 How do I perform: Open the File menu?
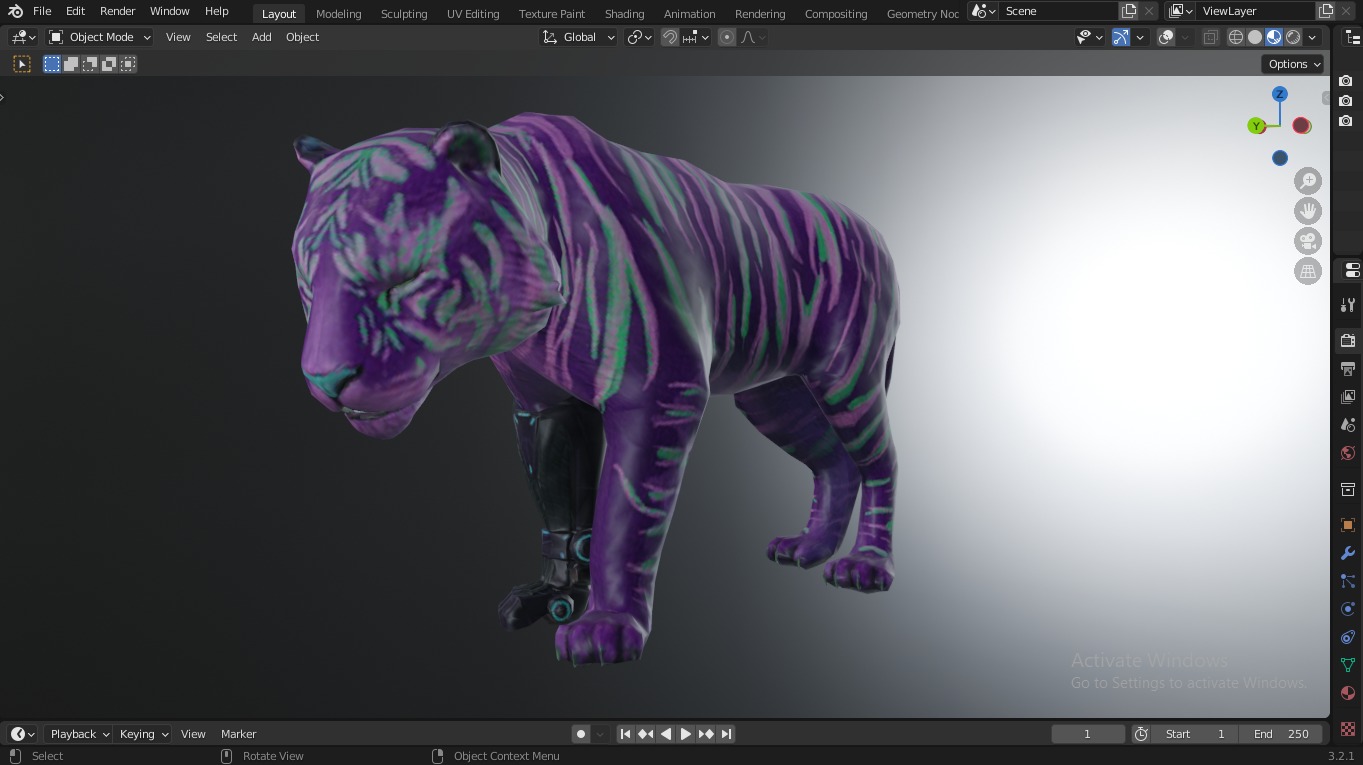(42, 11)
